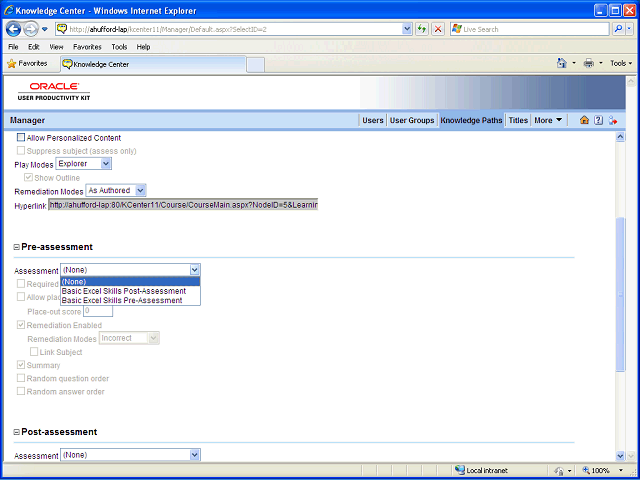Toggle the Link Subject checkbox
This screenshot has width=640, height=480.
click(34, 351)
